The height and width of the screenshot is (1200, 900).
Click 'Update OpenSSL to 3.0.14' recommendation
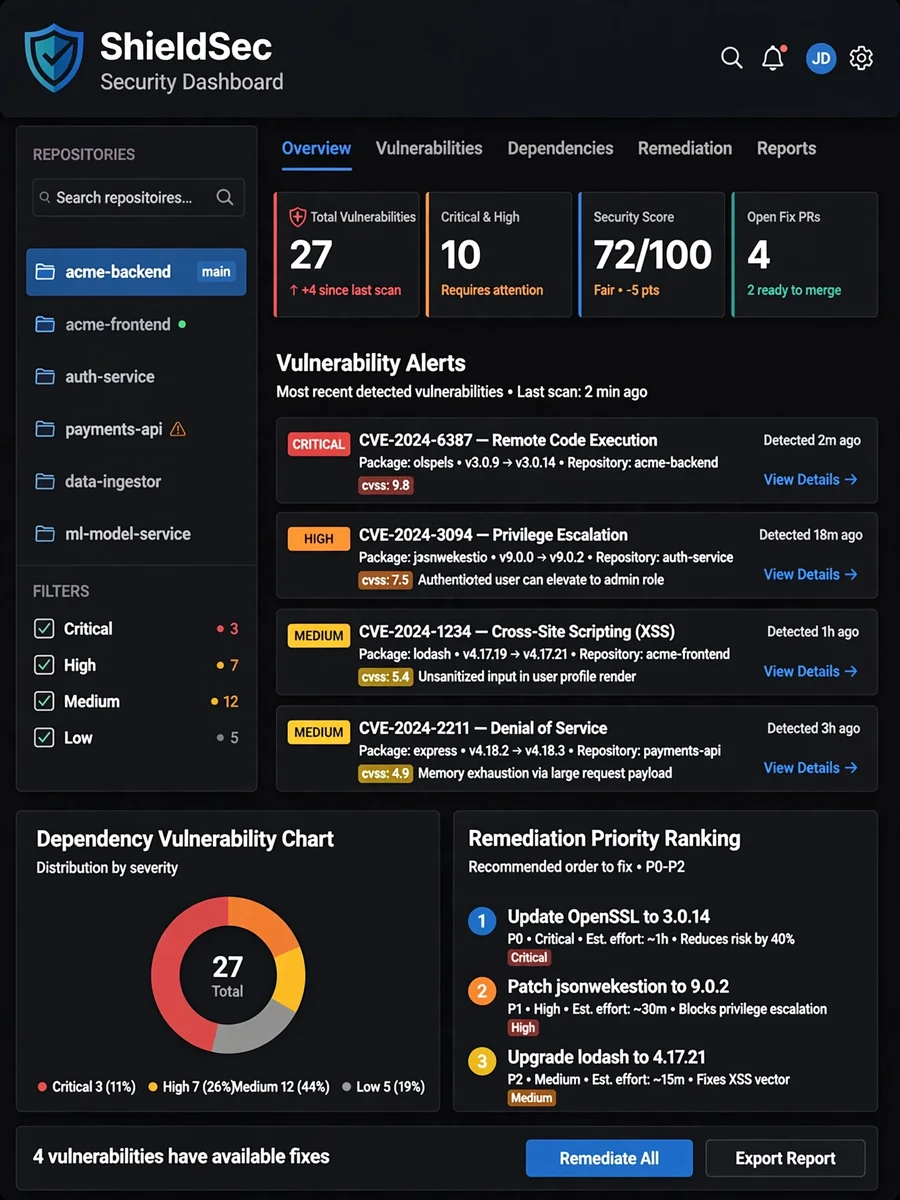tap(609, 916)
